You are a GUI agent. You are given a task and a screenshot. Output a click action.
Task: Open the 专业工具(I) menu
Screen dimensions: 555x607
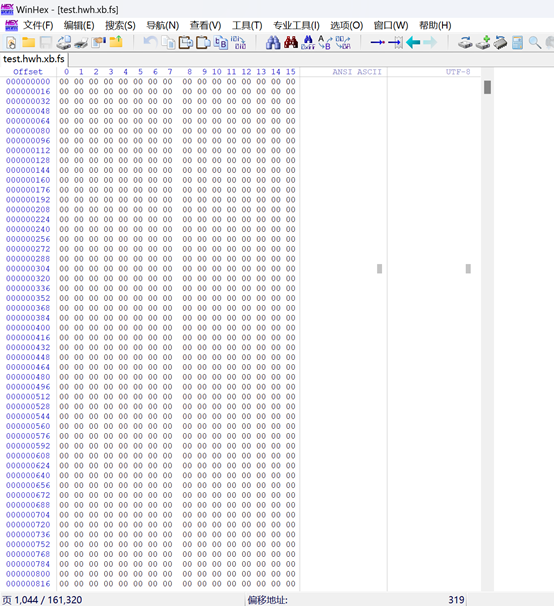(296, 26)
